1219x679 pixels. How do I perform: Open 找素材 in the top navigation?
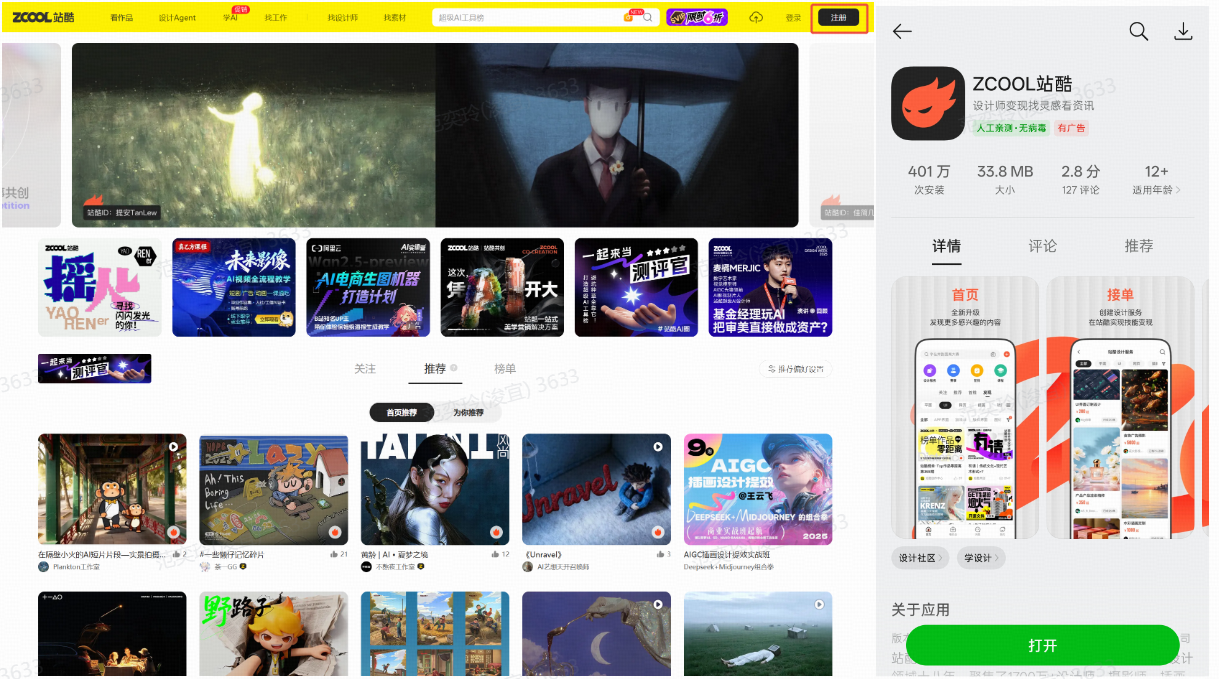[395, 18]
